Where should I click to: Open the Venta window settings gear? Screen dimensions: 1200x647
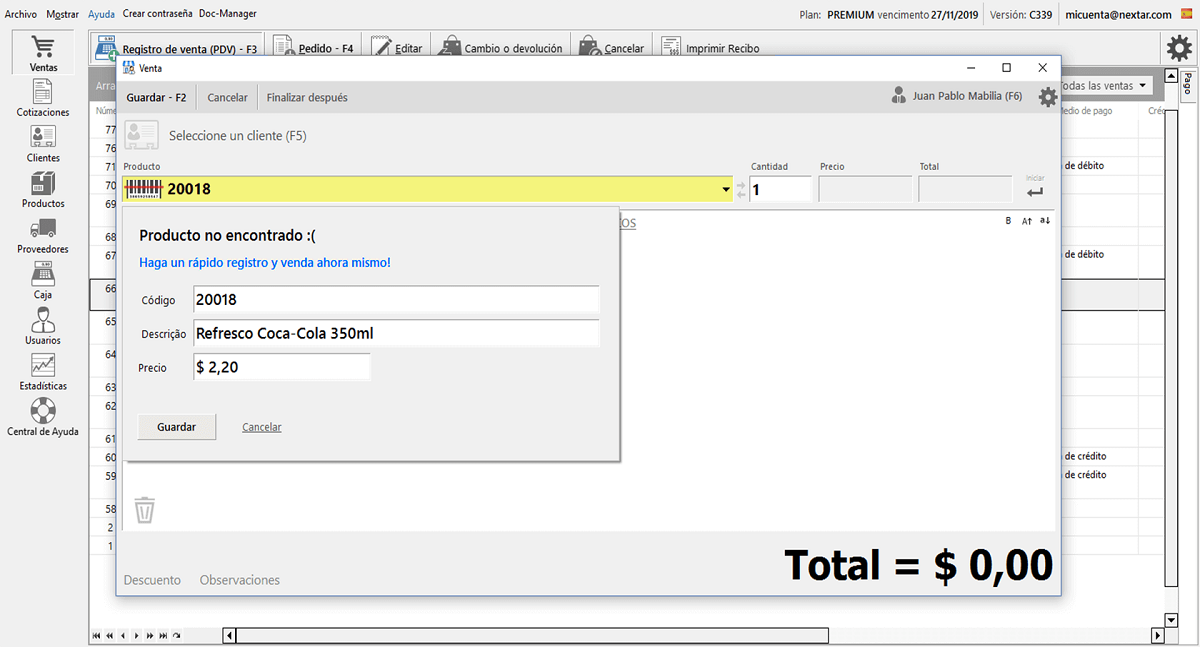coord(1047,96)
